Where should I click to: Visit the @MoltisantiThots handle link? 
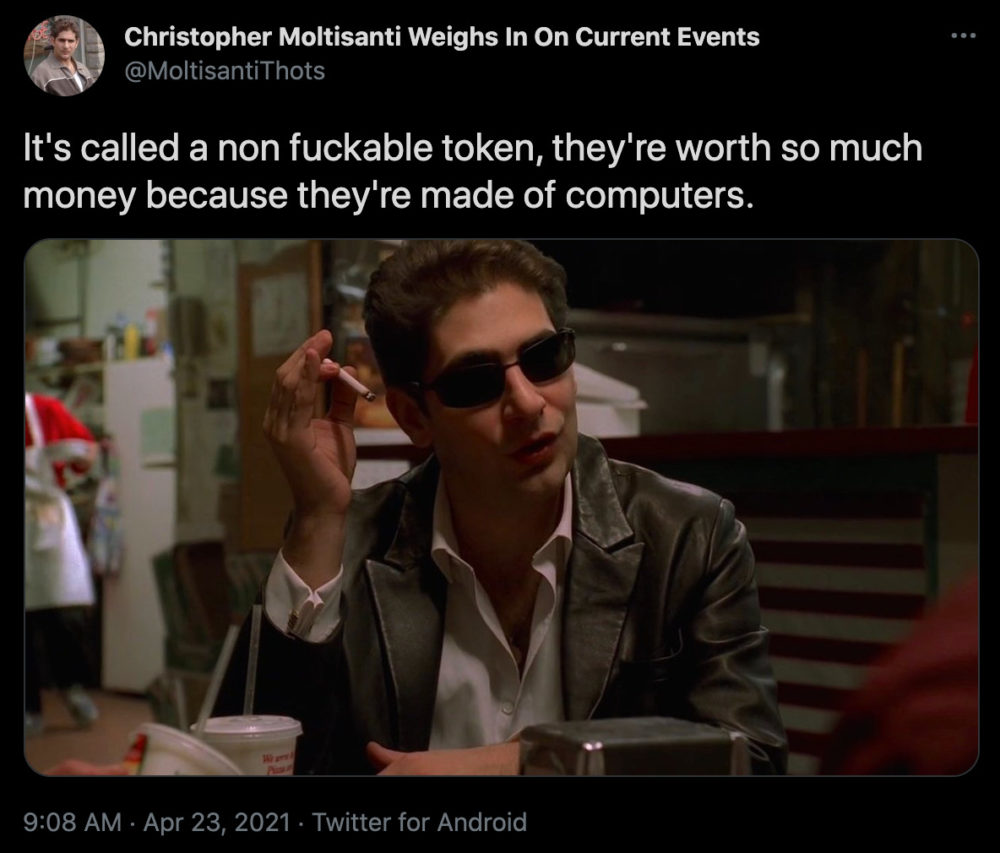tap(224, 71)
